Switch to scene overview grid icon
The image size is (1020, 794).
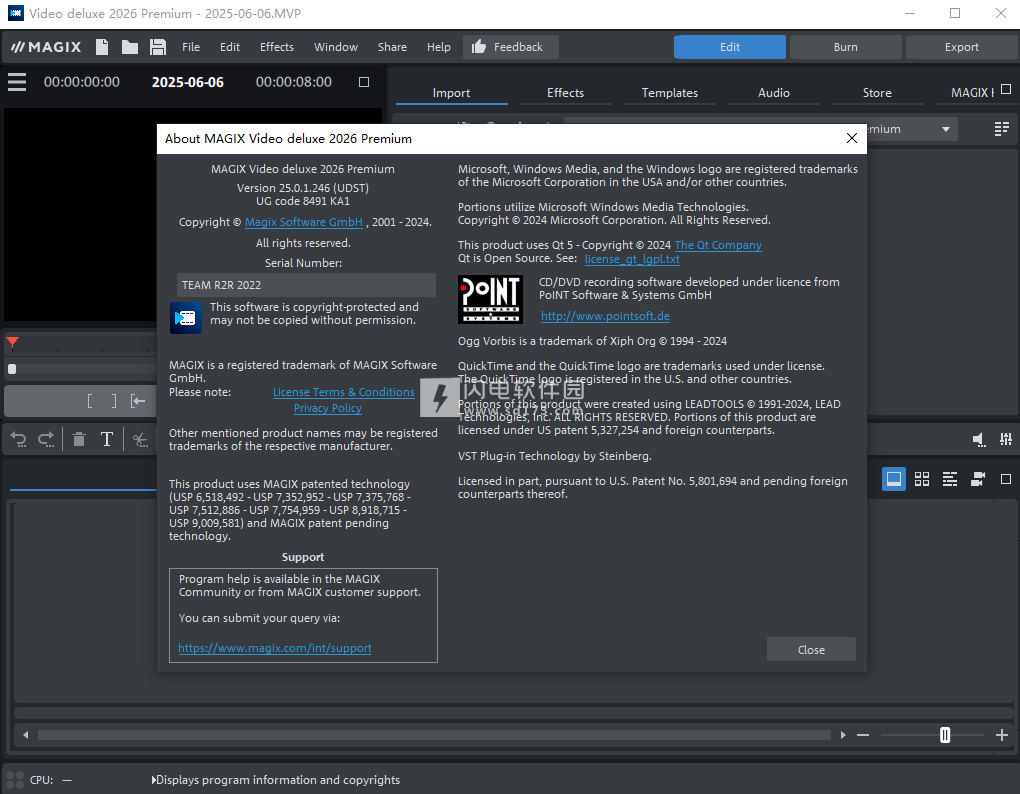tap(922, 479)
